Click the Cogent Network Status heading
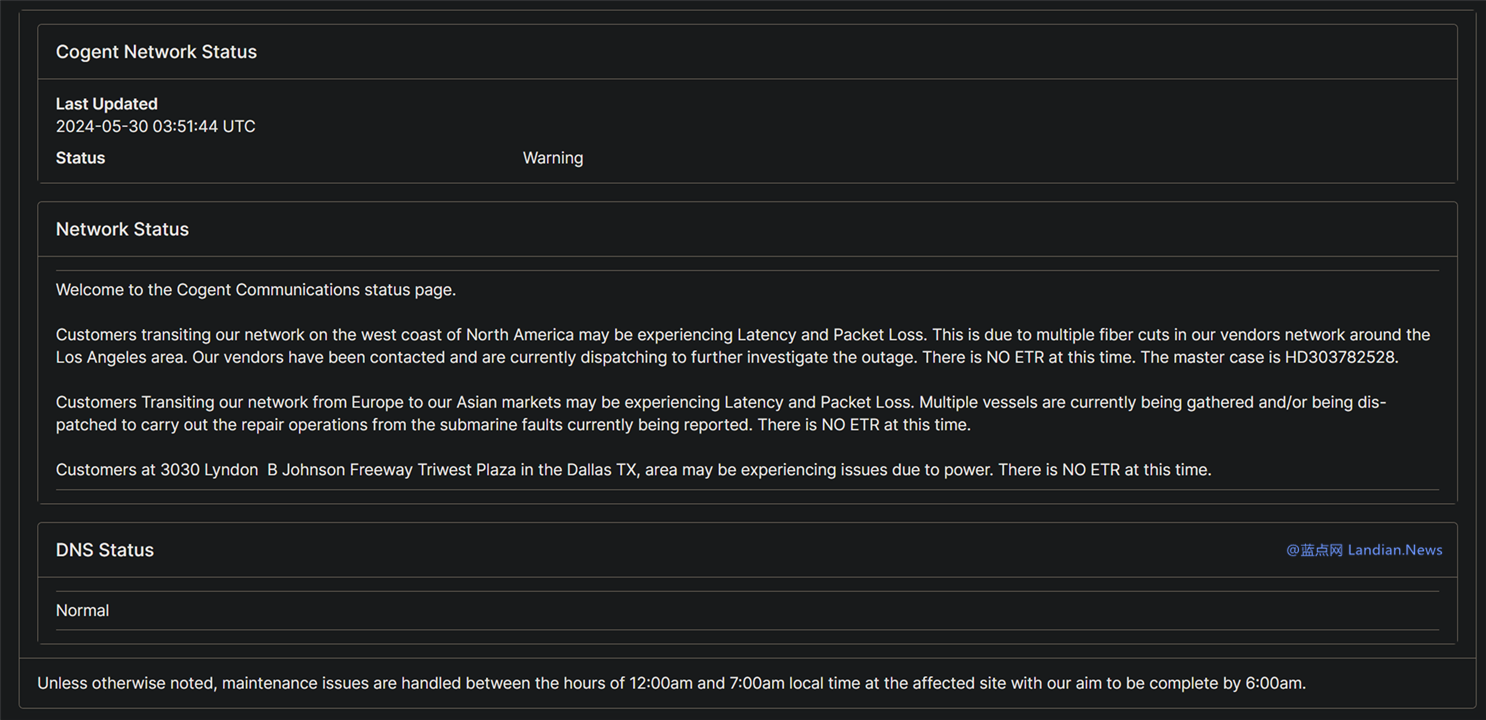The height and width of the screenshot is (720, 1486). (x=156, y=52)
